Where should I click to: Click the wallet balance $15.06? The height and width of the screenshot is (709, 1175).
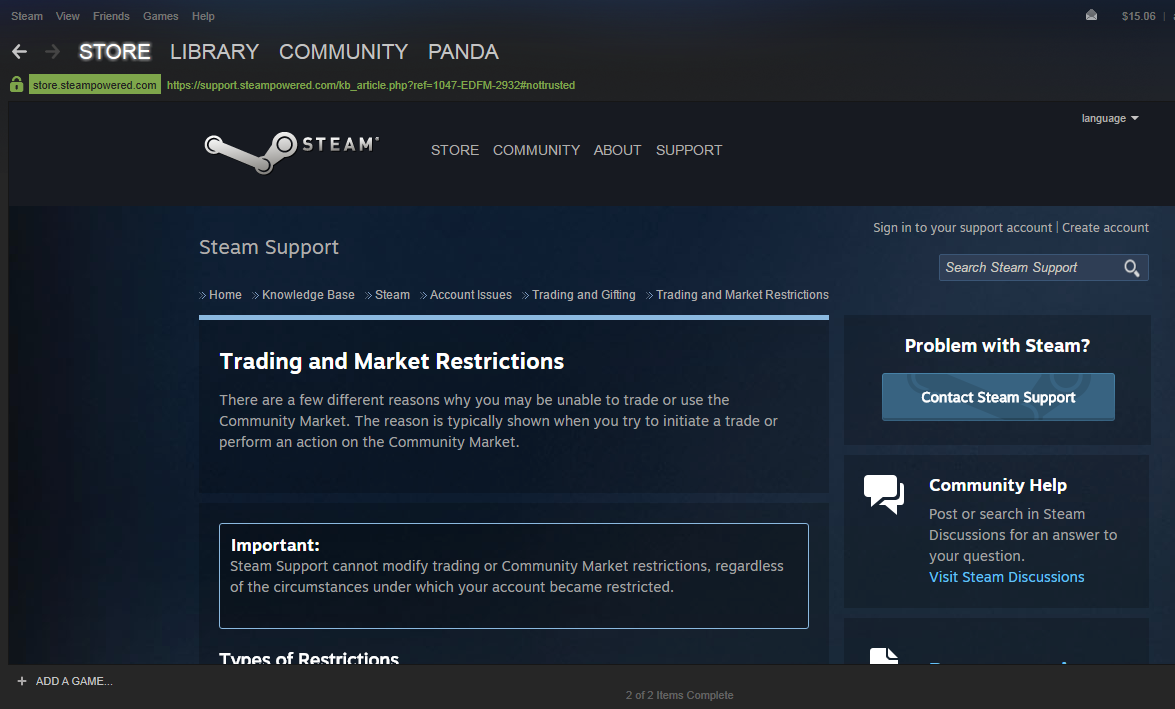[x=1138, y=16]
